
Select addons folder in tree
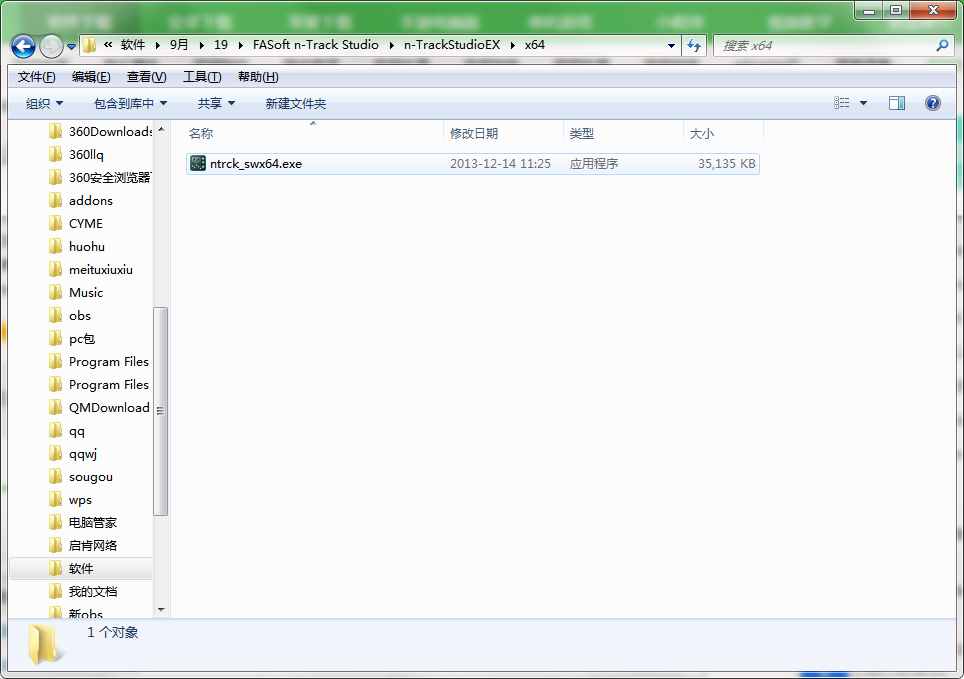click(81, 201)
